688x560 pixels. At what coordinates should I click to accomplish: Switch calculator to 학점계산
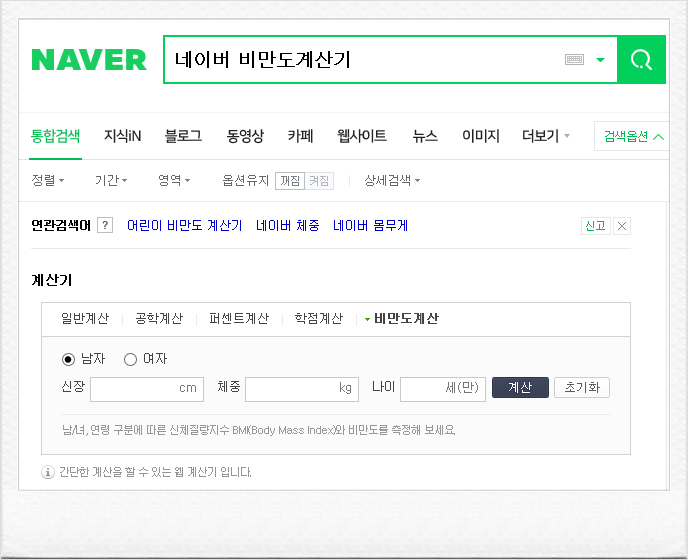(319, 319)
